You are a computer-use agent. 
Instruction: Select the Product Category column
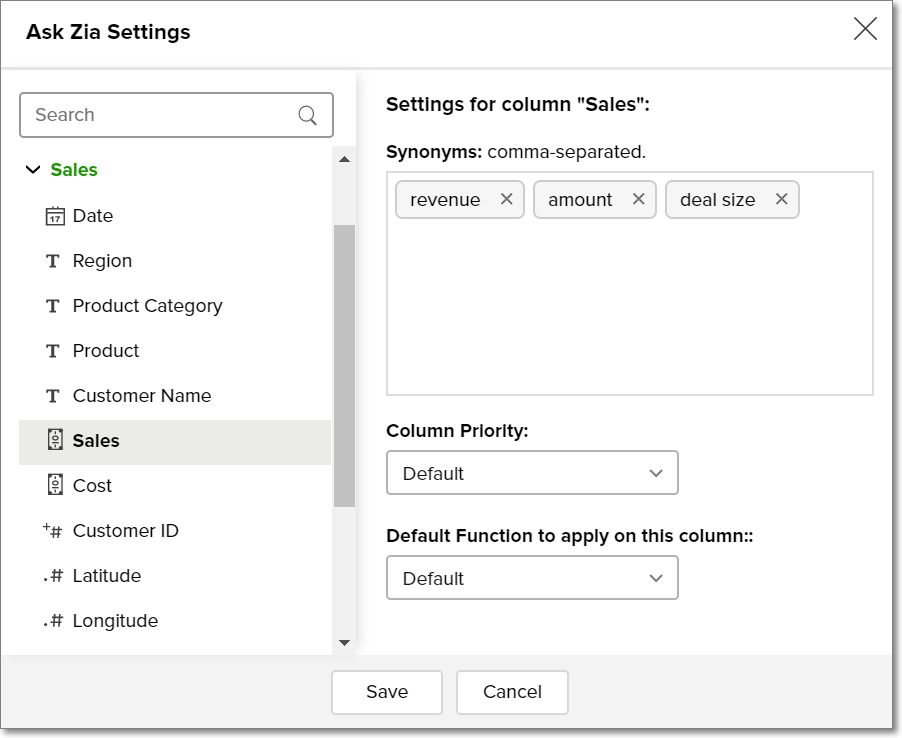tap(147, 306)
